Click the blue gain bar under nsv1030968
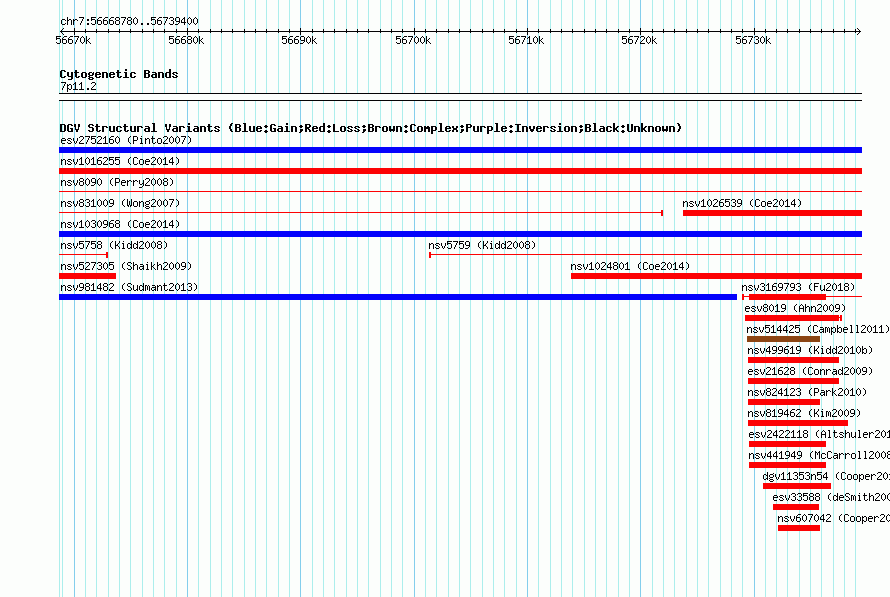Image resolution: width=890 pixels, height=597 pixels. pos(460,234)
